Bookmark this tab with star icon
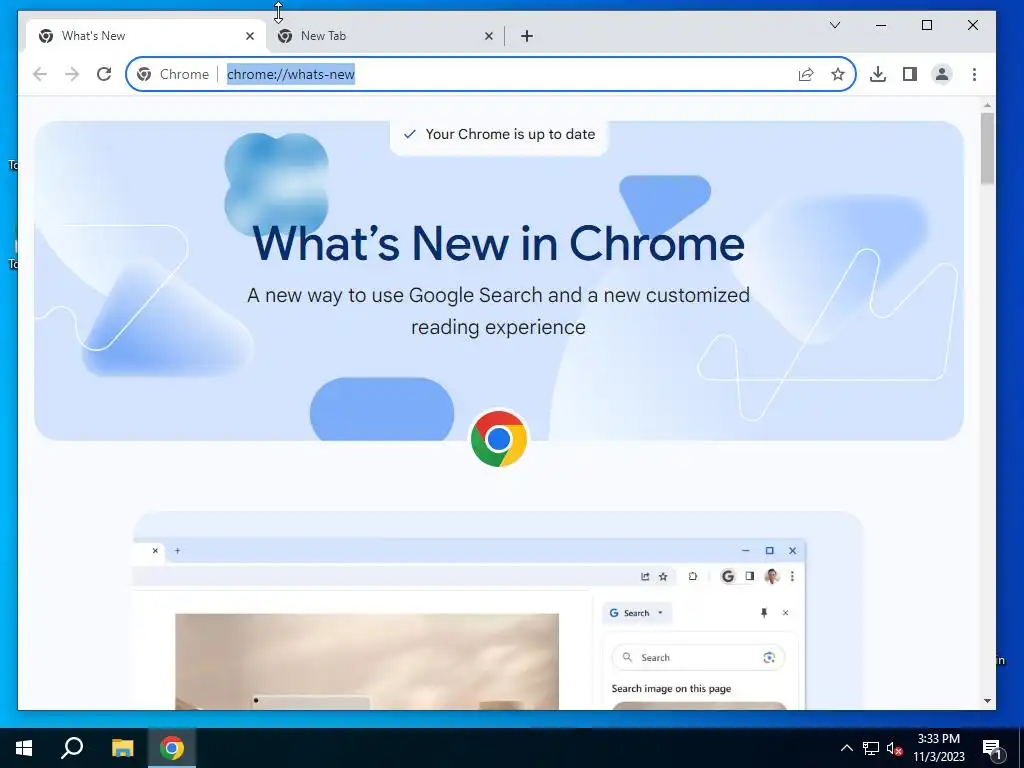The height and width of the screenshot is (768, 1024). (838, 74)
